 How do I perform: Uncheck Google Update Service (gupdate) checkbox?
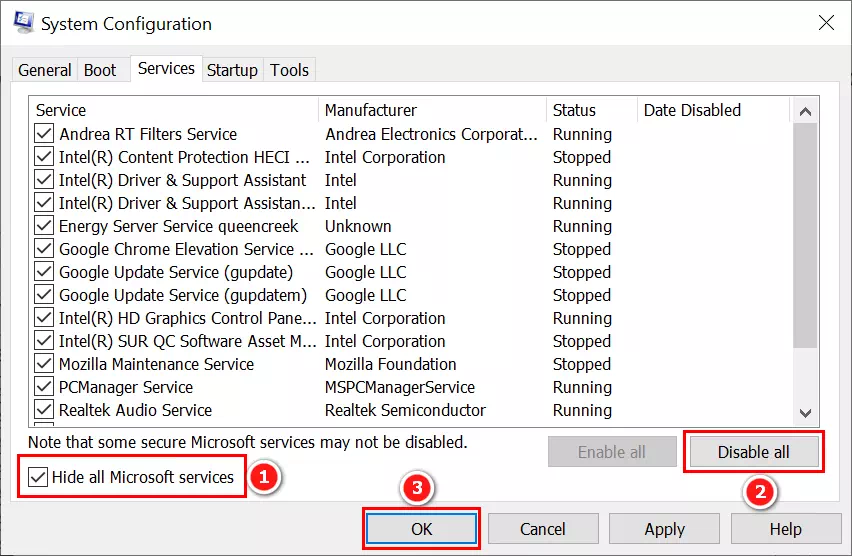pyautogui.click(x=44, y=272)
